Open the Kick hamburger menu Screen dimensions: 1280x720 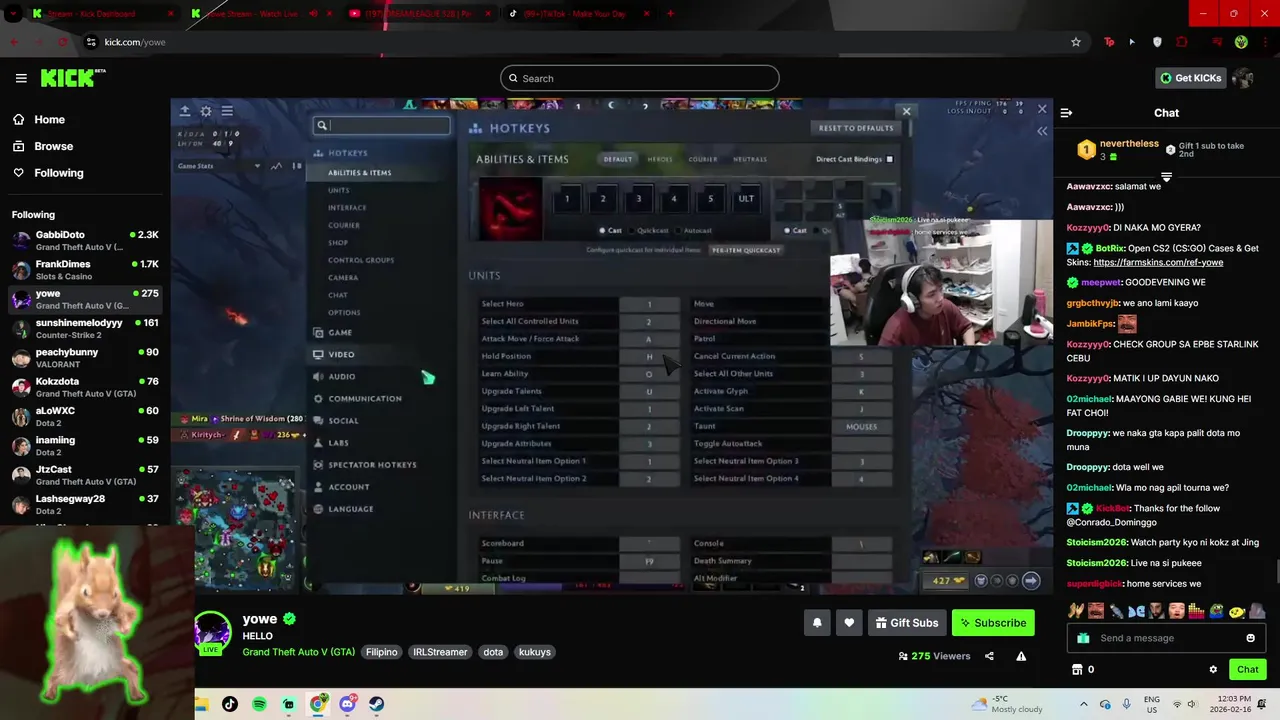[x=21, y=78]
